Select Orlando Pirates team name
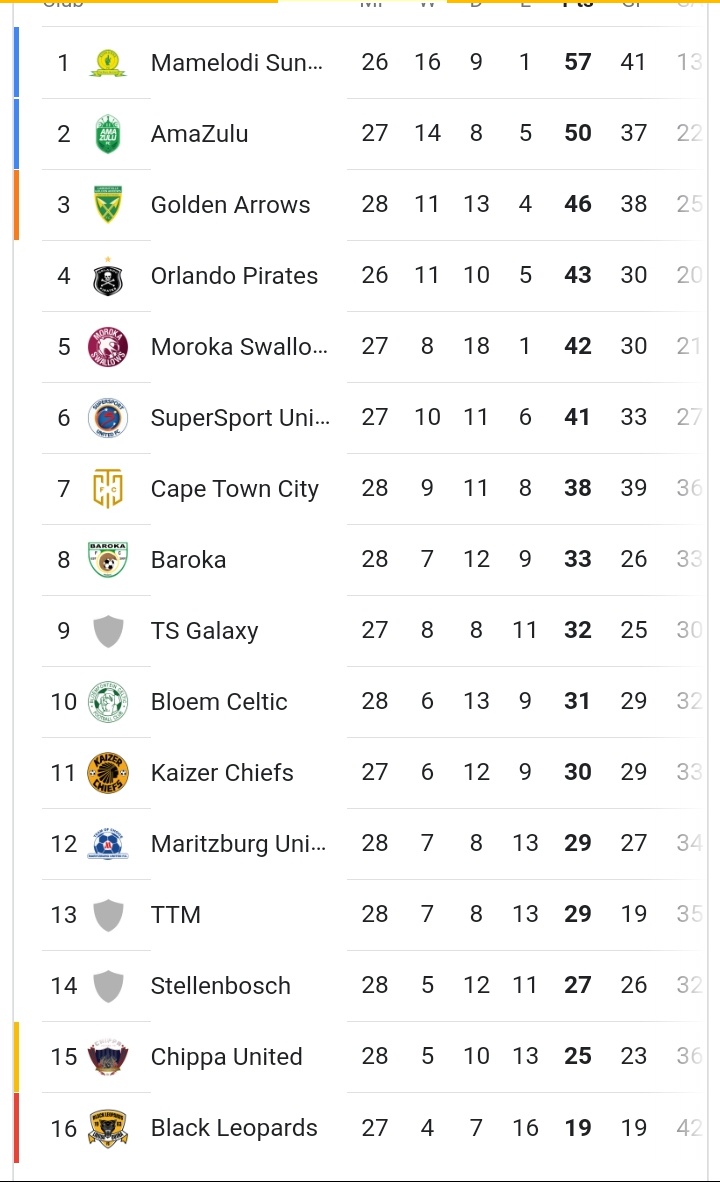This screenshot has height=1182, width=720. pyautogui.click(x=234, y=276)
